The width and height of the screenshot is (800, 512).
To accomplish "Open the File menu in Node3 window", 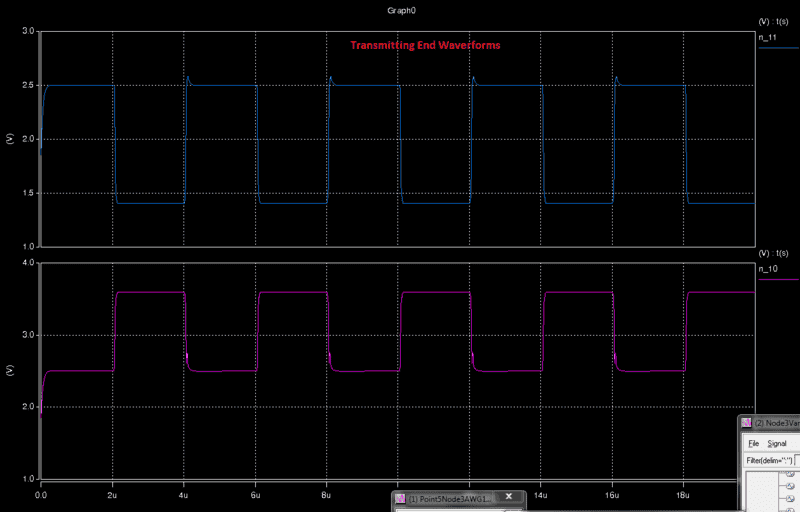I will tap(753, 442).
